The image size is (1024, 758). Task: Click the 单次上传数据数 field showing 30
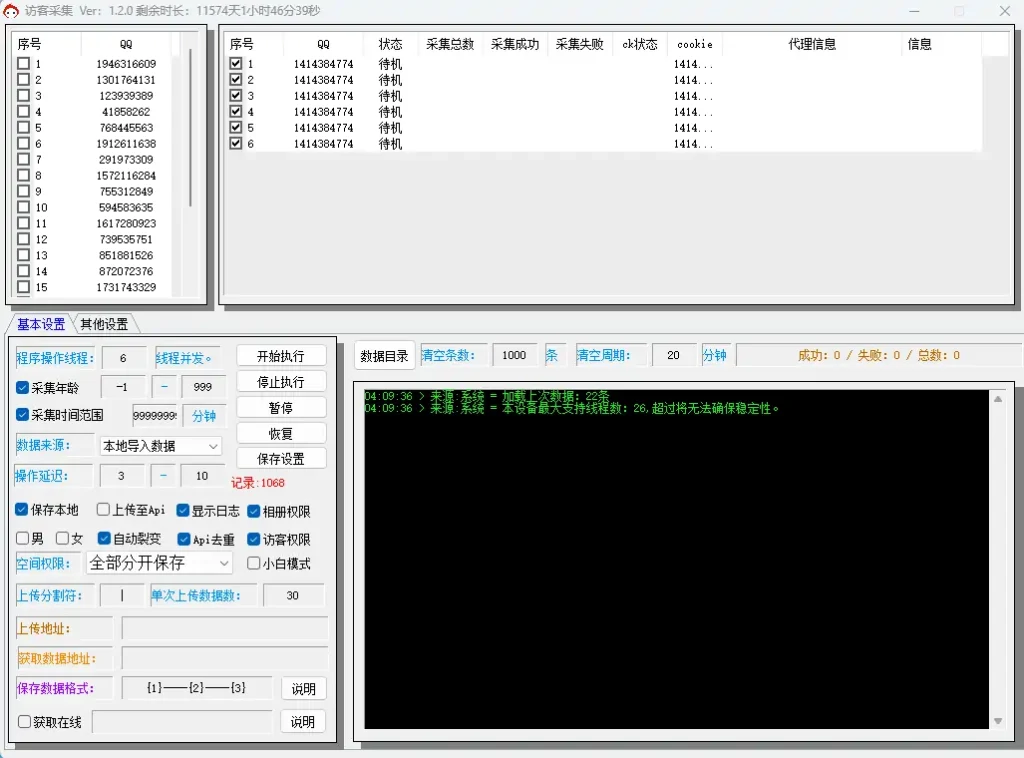293,595
